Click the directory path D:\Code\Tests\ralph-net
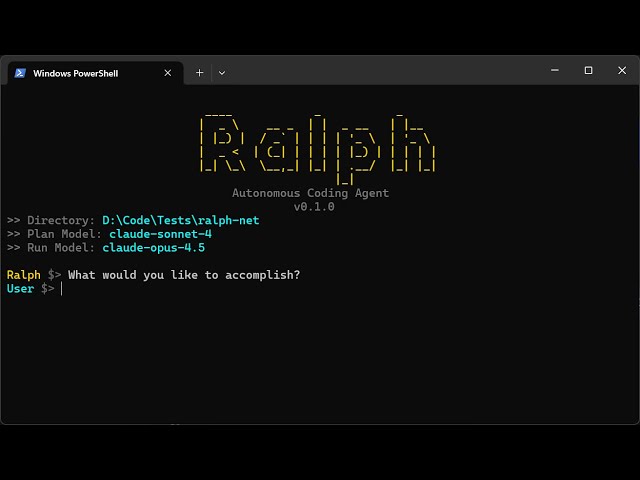 (x=180, y=220)
